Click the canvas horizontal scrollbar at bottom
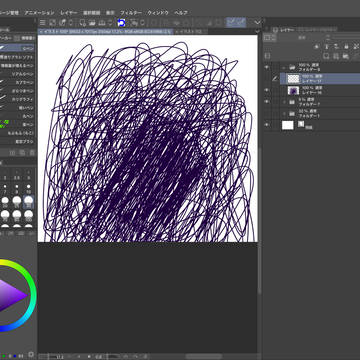Image resolution: width=360 pixels, height=360 pixels. click(204, 356)
